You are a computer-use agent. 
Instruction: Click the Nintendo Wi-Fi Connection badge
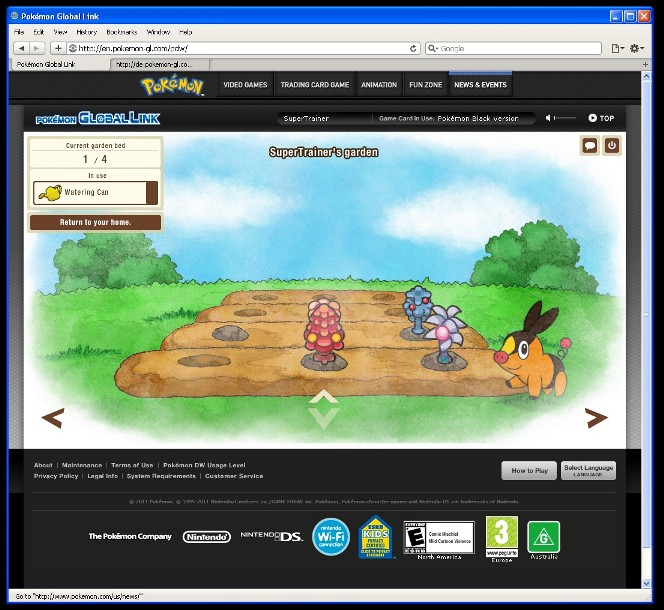point(330,537)
